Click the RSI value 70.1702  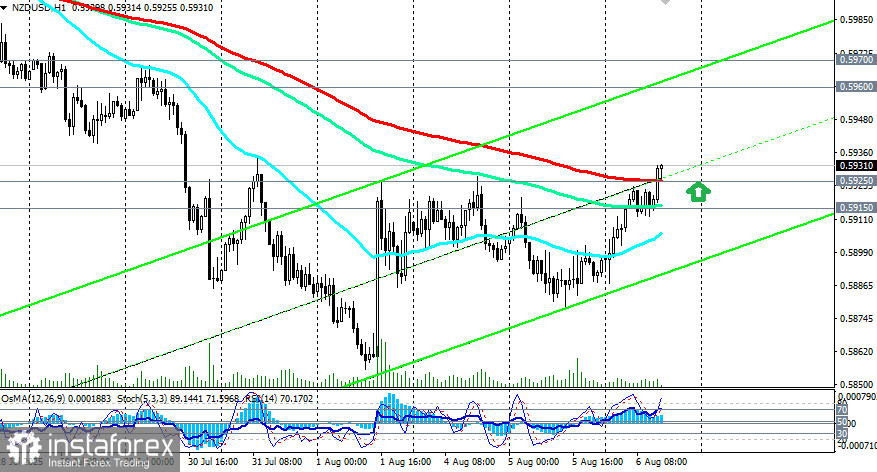point(298,399)
